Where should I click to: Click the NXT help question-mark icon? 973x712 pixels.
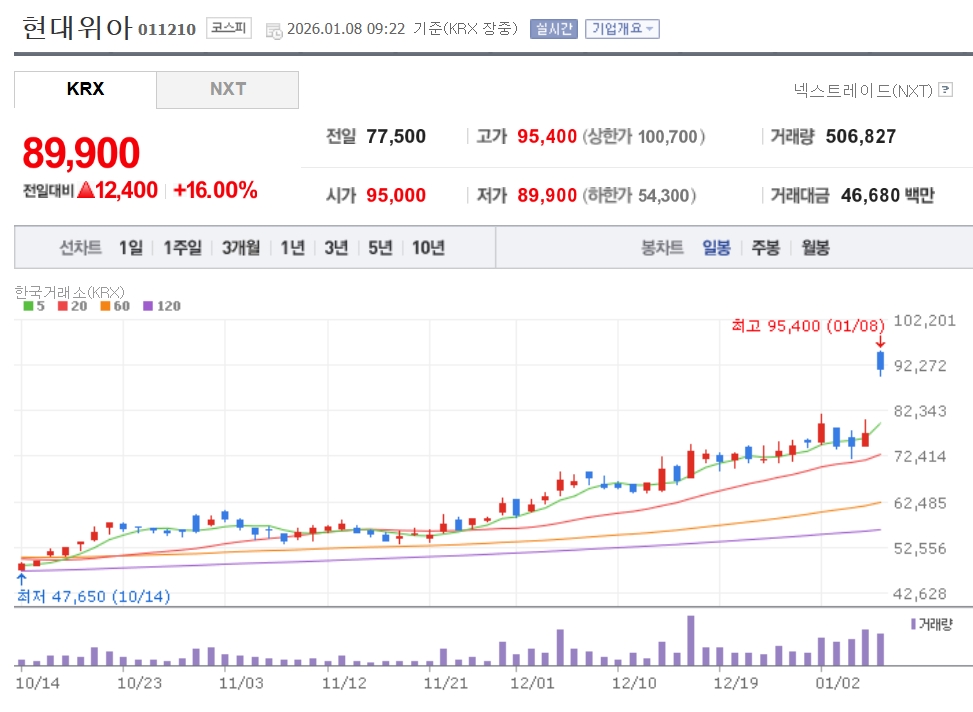(945, 91)
